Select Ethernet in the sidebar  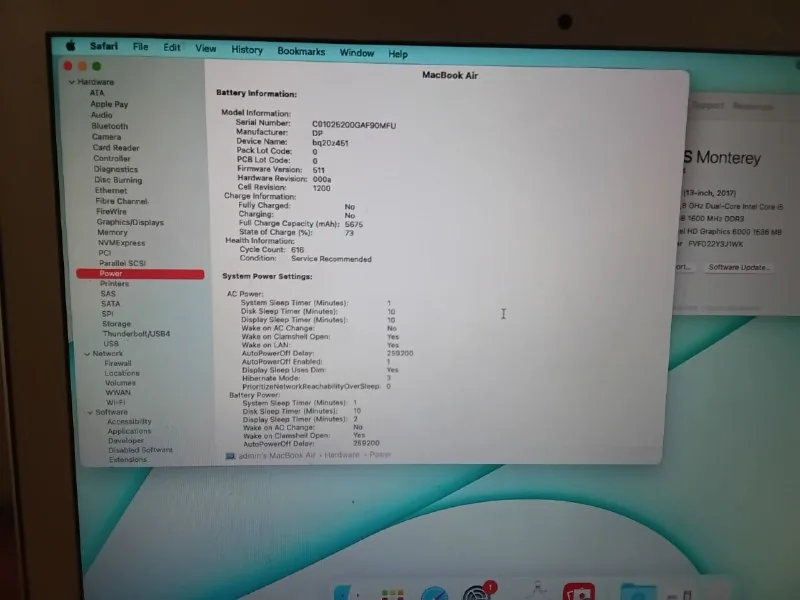(111, 190)
